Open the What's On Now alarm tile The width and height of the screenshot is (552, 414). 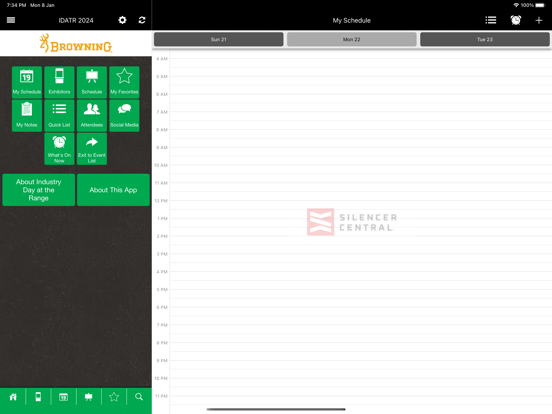[59, 149]
